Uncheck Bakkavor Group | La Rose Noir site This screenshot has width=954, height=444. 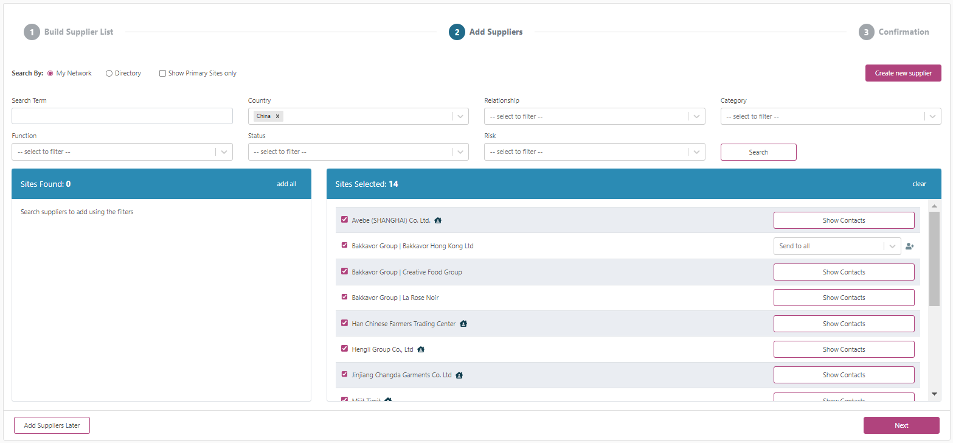click(x=345, y=297)
